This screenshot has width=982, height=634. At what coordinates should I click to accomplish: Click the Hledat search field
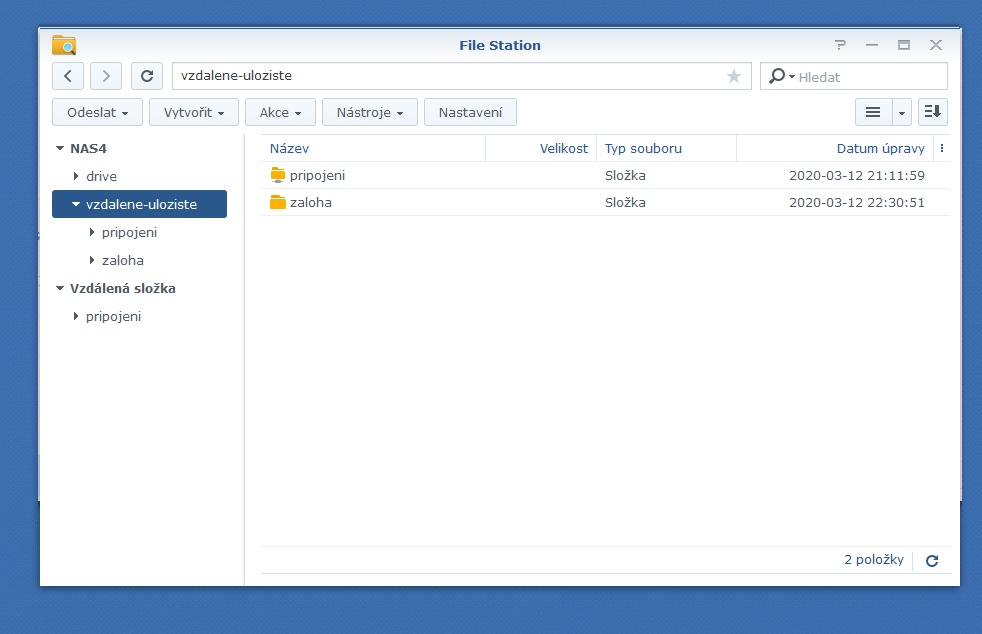868,77
